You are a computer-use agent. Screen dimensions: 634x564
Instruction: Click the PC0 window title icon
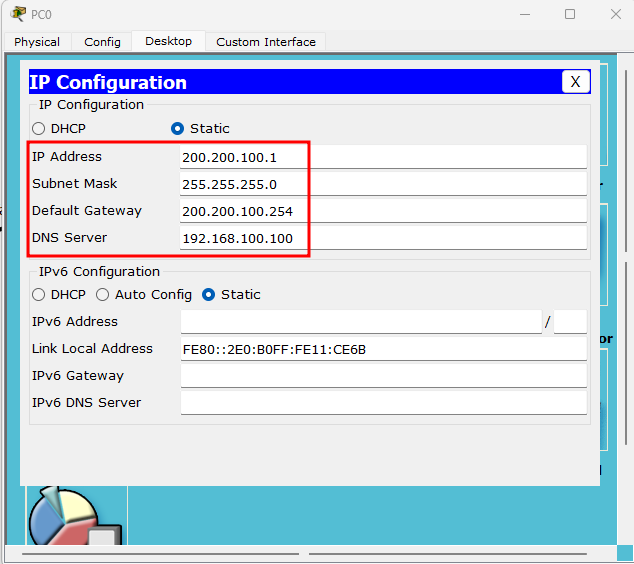point(18,14)
